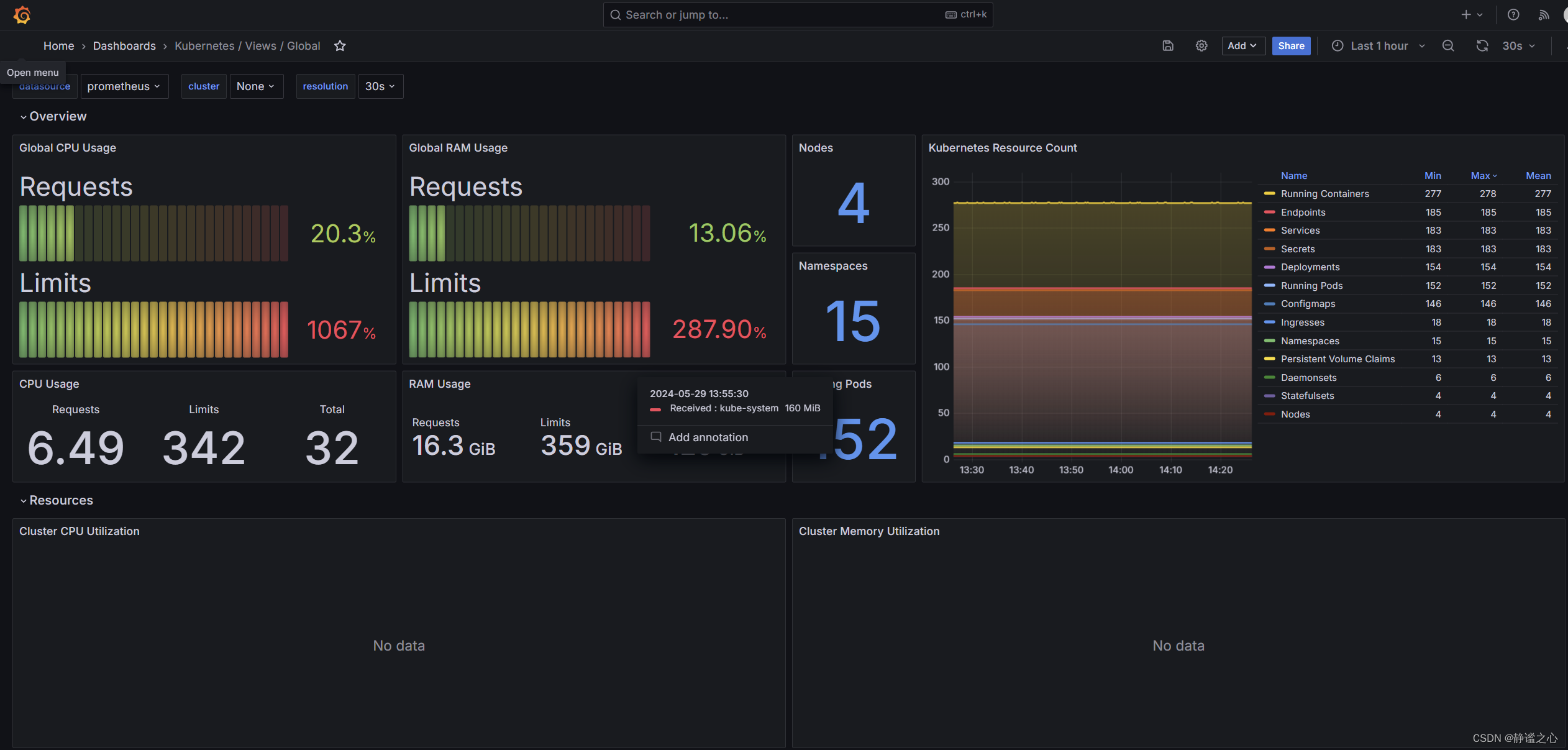Screen dimensions: 1568x750
Task: Open the cluster None dropdown
Action: pyautogui.click(x=256, y=86)
